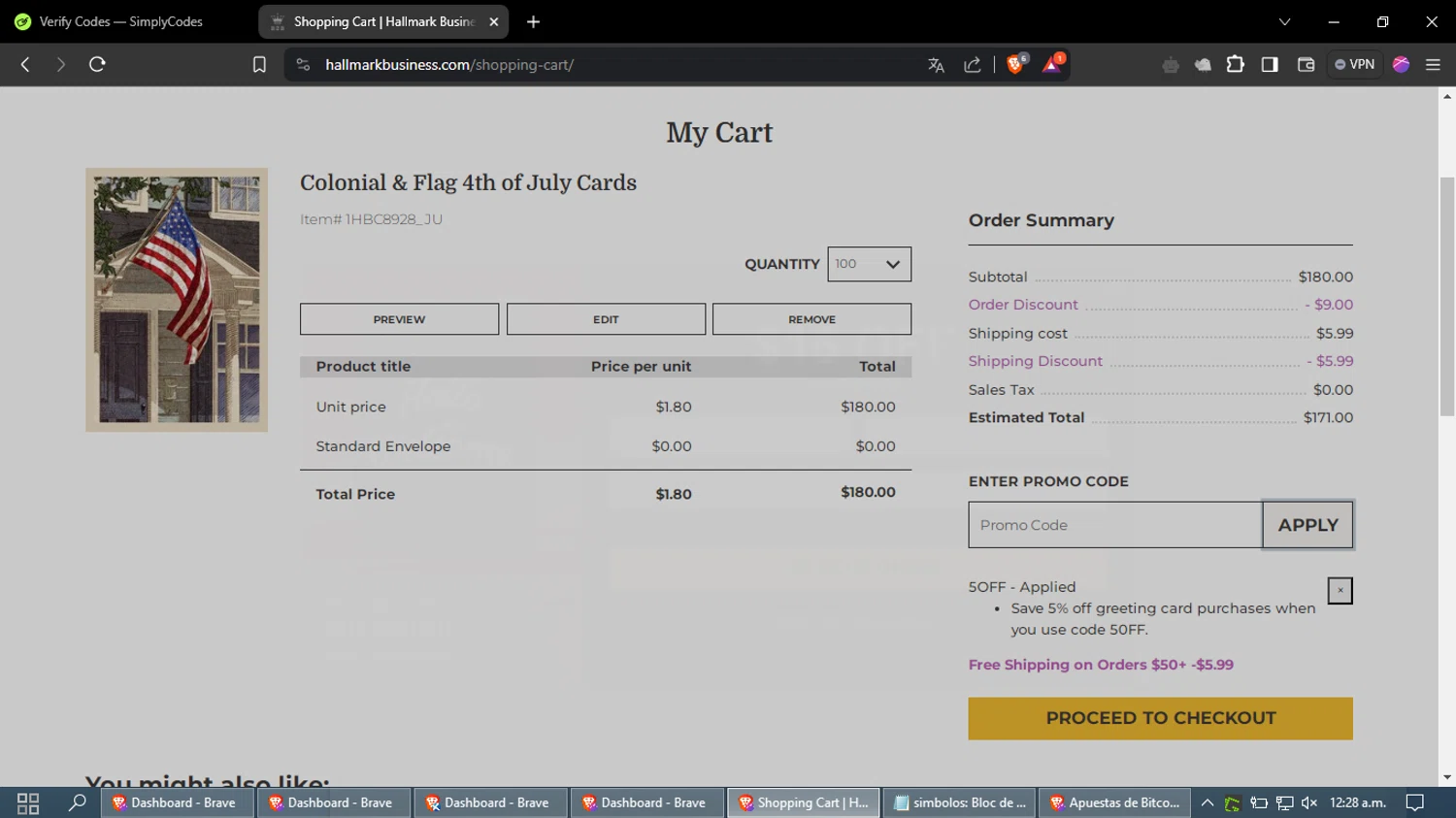Click the address bar URL

(449, 65)
